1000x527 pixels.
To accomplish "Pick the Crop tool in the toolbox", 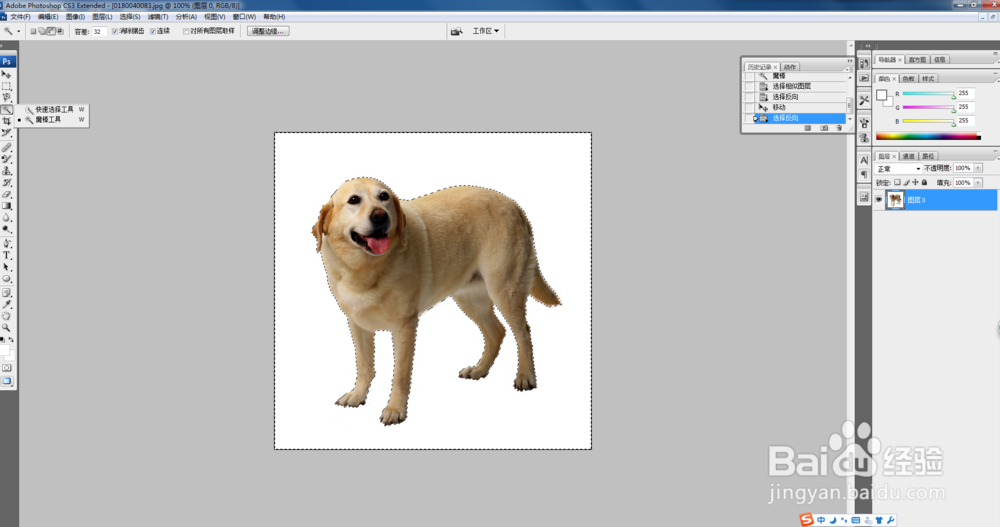I will pyautogui.click(x=7, y=121).
